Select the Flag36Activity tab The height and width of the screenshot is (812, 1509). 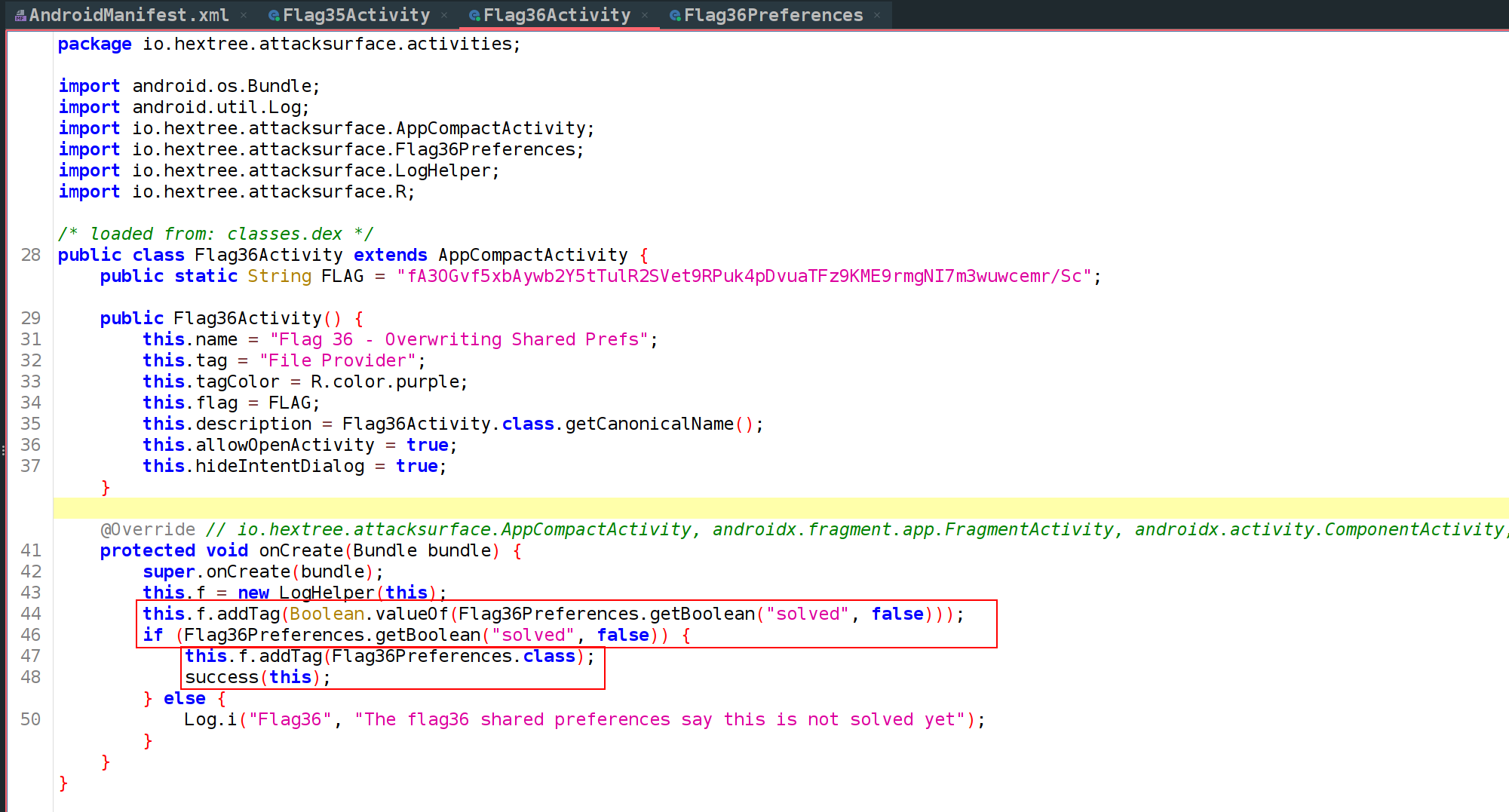point(557,15)
